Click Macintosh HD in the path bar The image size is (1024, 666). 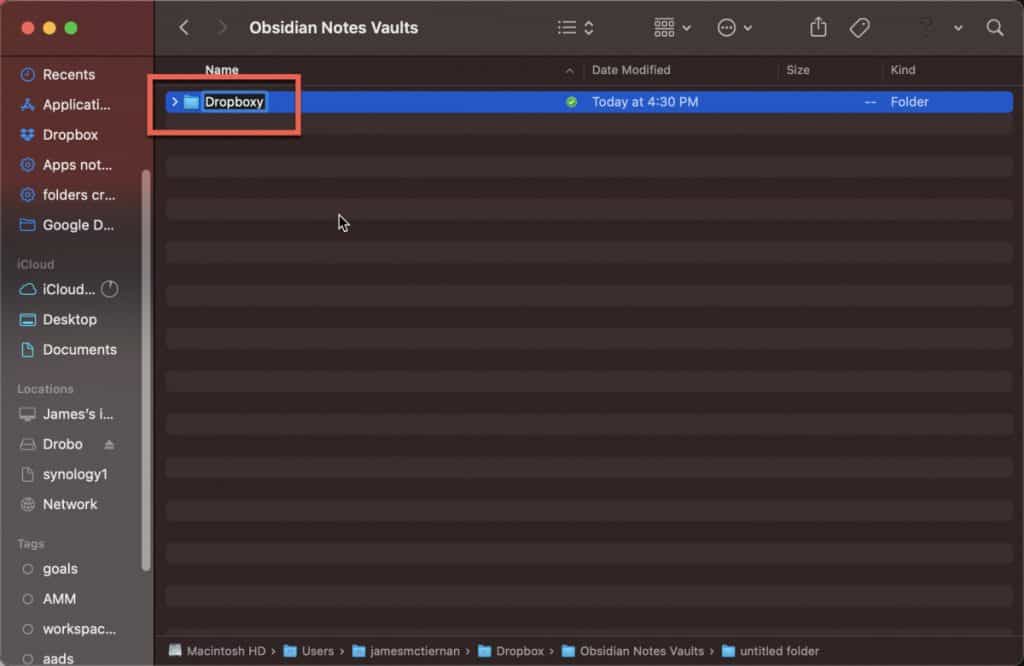pos(217,651)
